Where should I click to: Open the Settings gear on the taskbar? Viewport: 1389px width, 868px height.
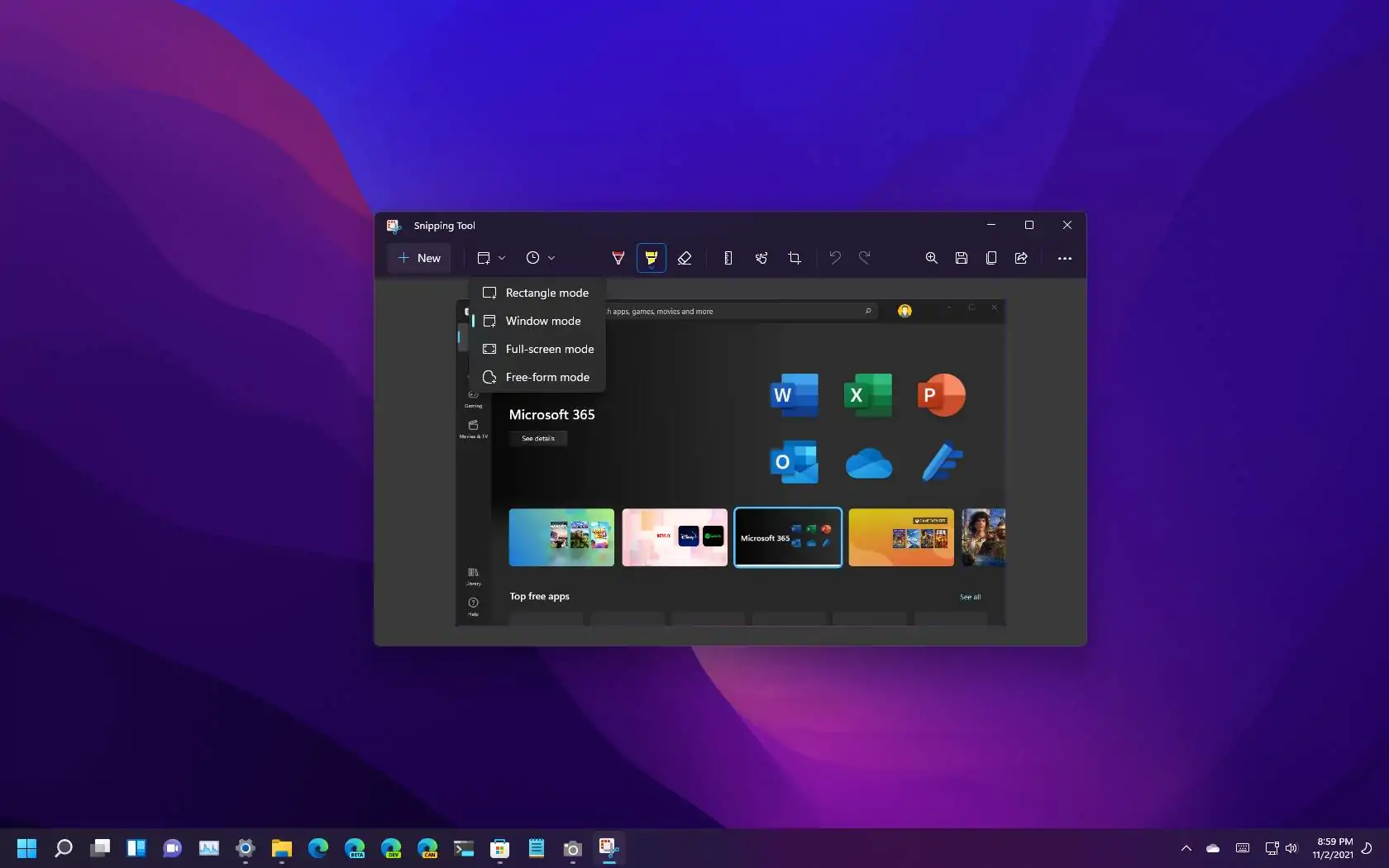pos(246,848)
